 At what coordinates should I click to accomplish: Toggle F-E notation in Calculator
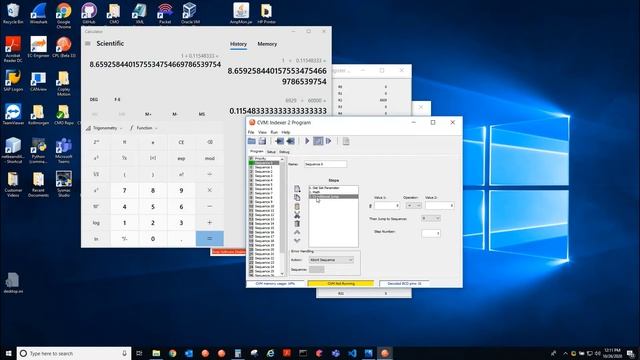pos(118,100)
